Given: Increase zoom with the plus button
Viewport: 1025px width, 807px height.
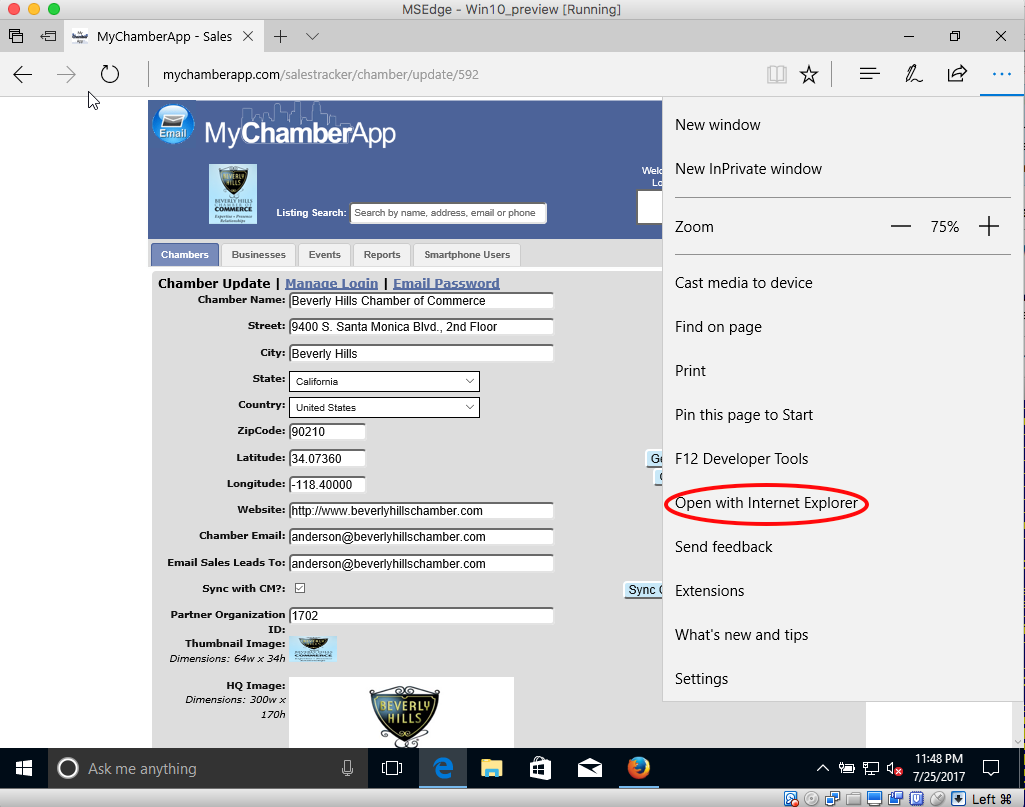Looking at the screenshot, I should (x=989, y=227).
